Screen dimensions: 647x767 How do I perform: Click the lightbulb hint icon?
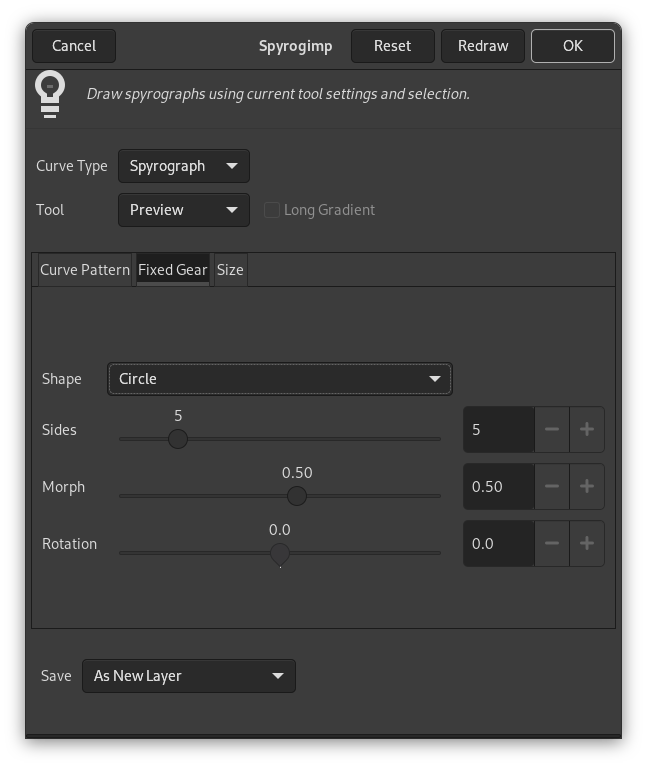[x=50, y=93]
